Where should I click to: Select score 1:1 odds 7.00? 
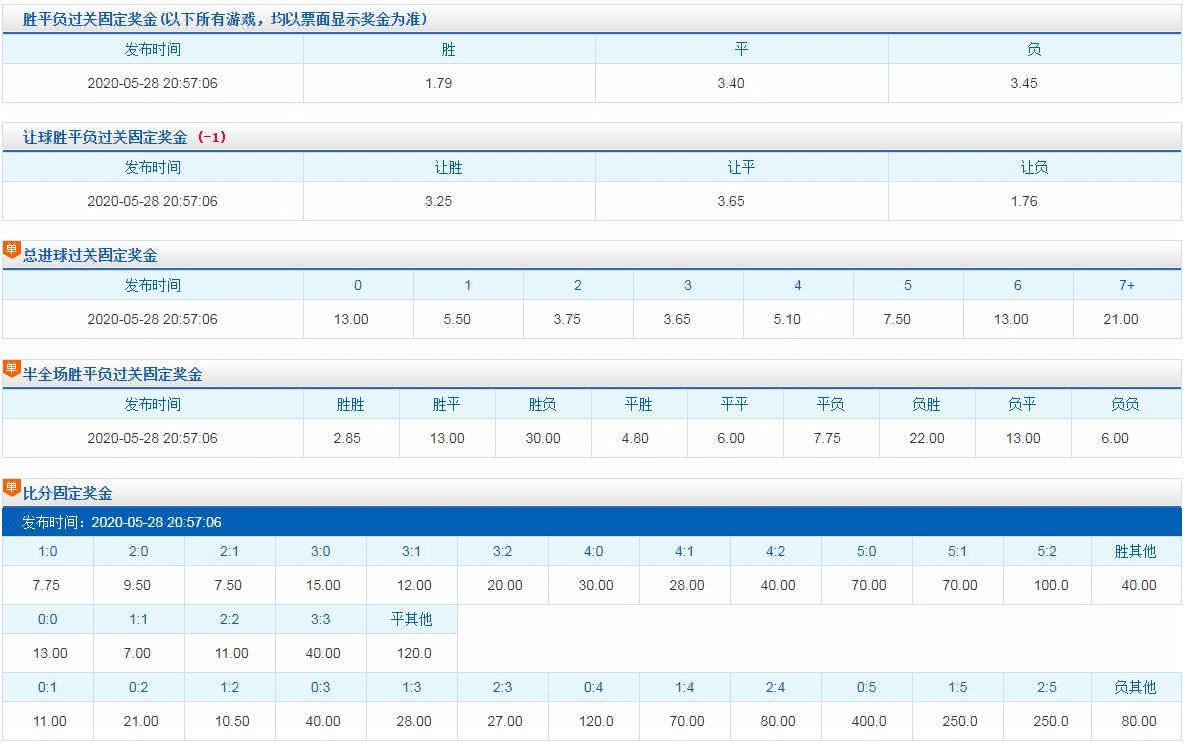point(137,653)
